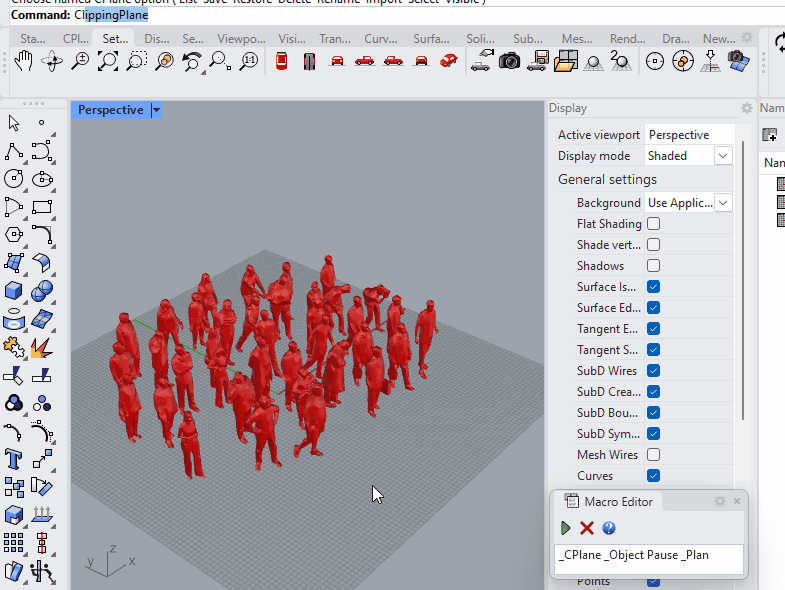The height and width of the screenshot is (590, 785).
Task: Toggle SubD Symmetry checkbox
Action: click(x=653, y=434)
